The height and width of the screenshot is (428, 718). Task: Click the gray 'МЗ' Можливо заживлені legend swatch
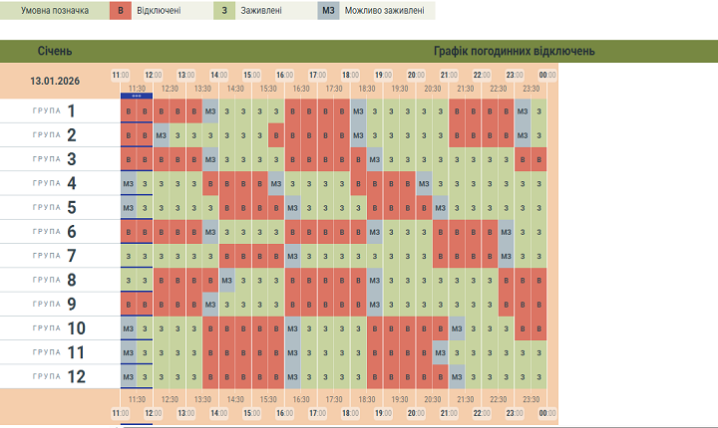click(328, 12)
